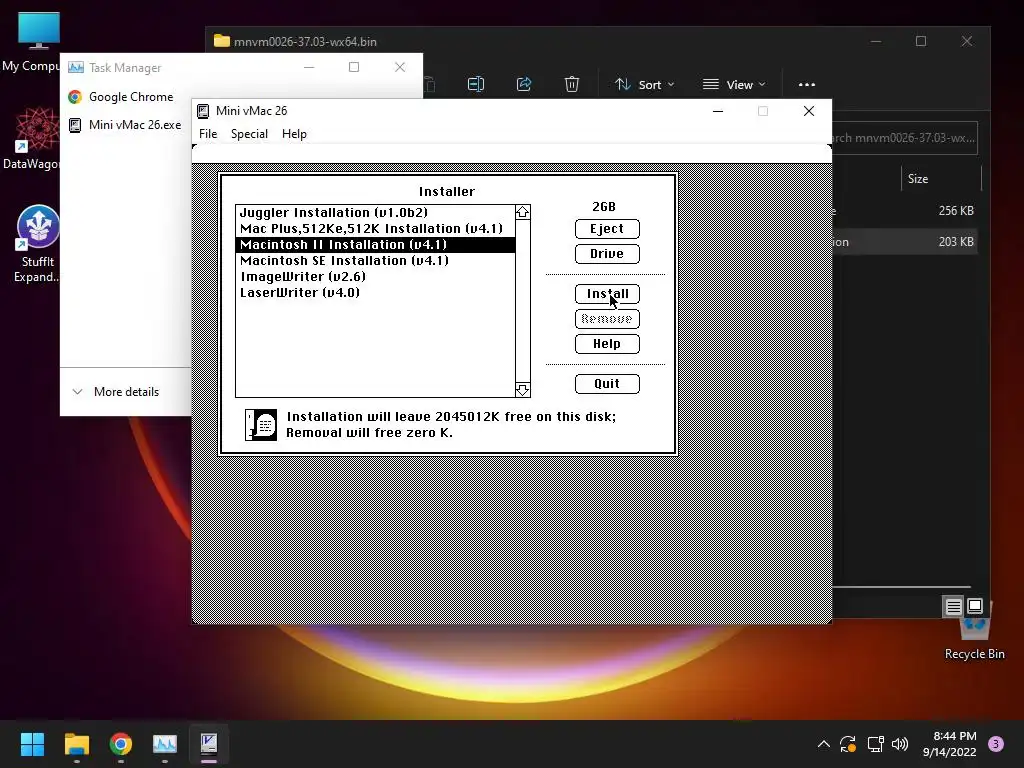Select LaserWriter (v4.0) in list

(375, 293)
